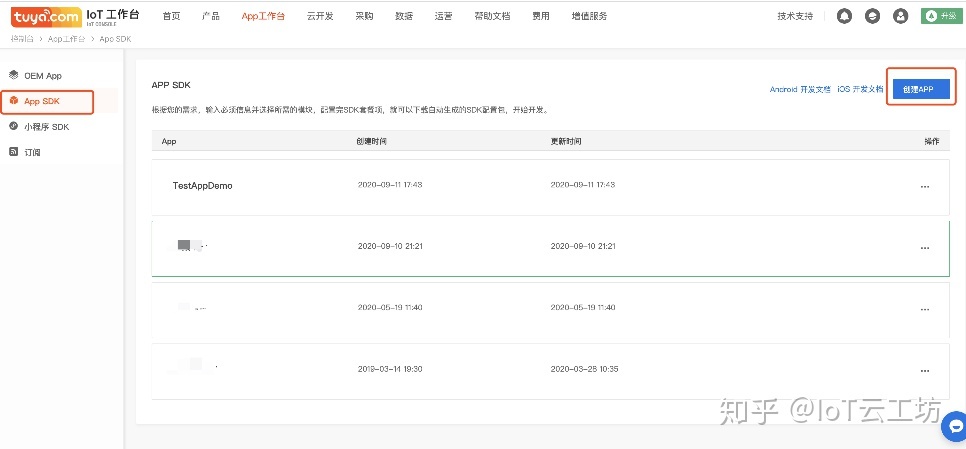The image size is (966, 449).
Task: Open actions menu for 2020-09-10 row
Action: (x=924, y=247)
